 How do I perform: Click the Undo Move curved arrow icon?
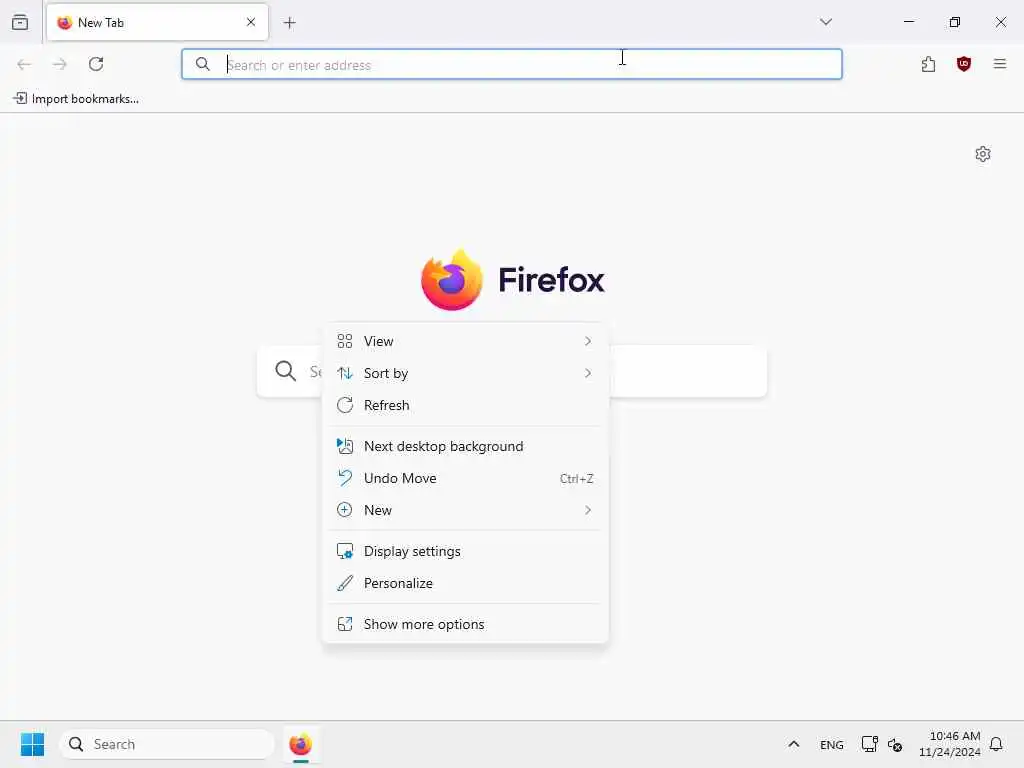coord(345,479)
